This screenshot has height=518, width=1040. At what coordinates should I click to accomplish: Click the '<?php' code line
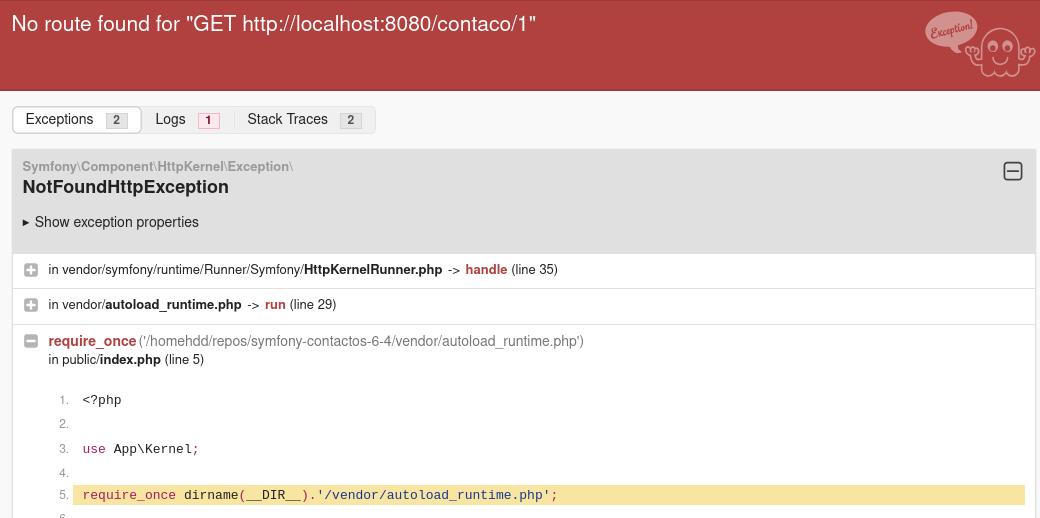pyautogui.click(x=102, y=401)
